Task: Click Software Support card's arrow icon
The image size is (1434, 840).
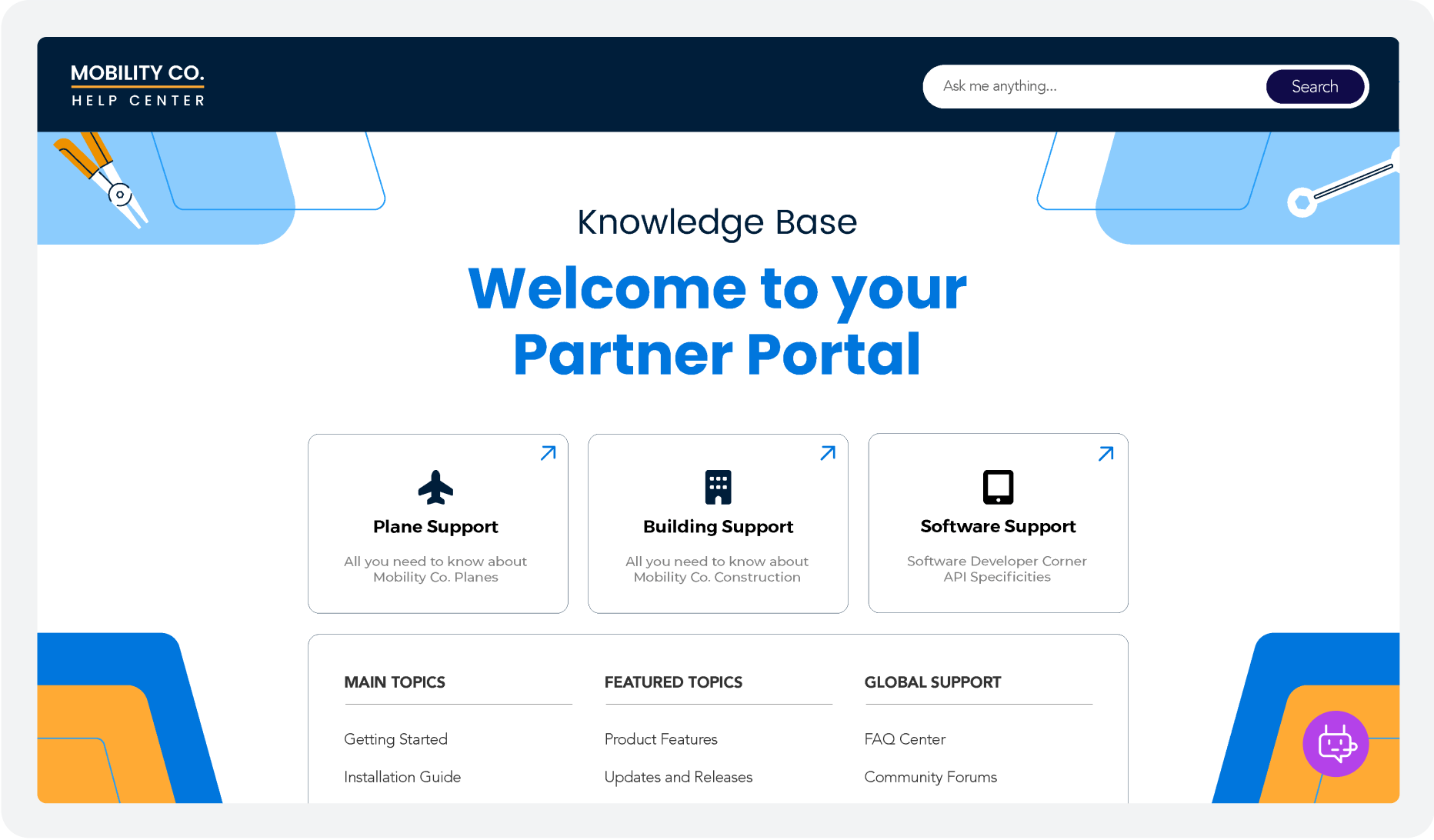Action: [x=1106, y=454]
